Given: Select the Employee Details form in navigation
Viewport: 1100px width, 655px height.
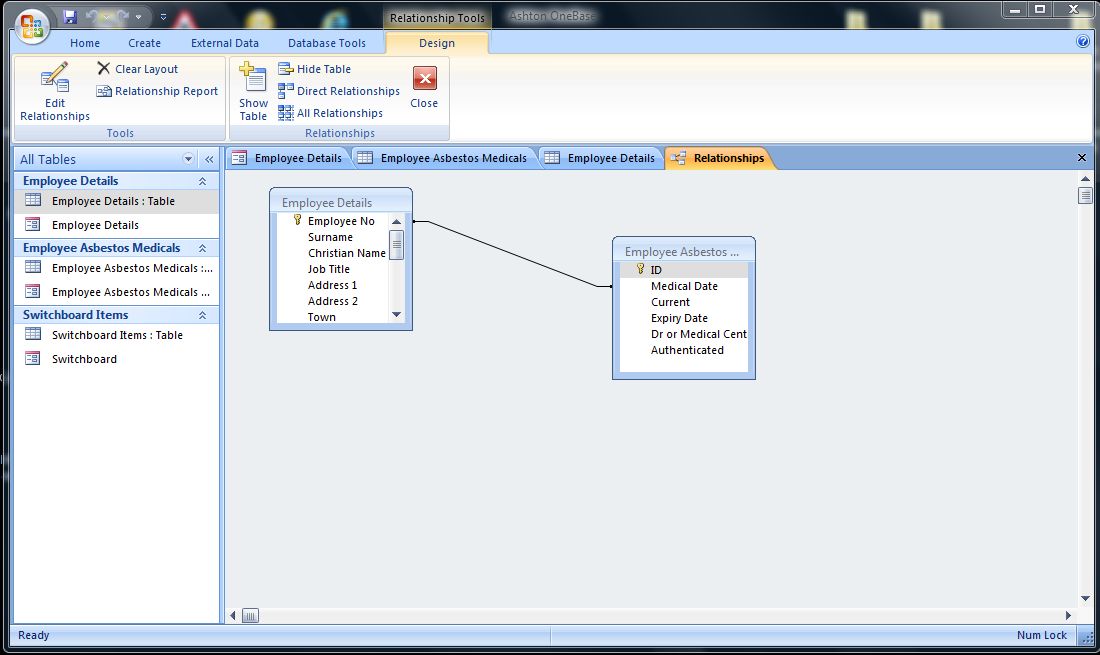Looking at the screenshot, I should click(x=116, y=225).
